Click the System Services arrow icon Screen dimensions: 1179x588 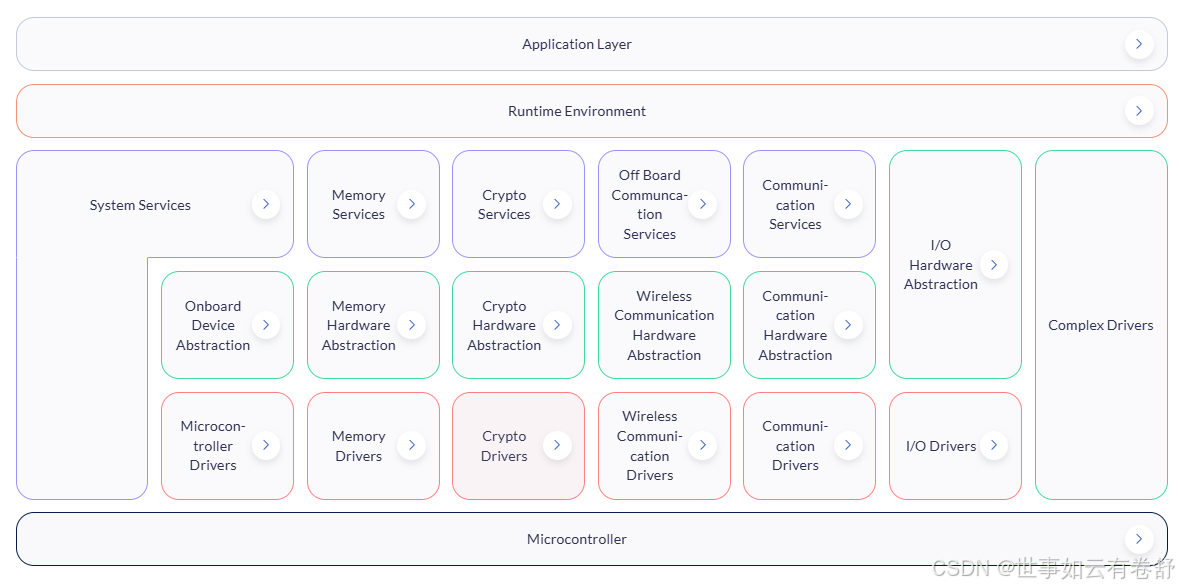265,204
